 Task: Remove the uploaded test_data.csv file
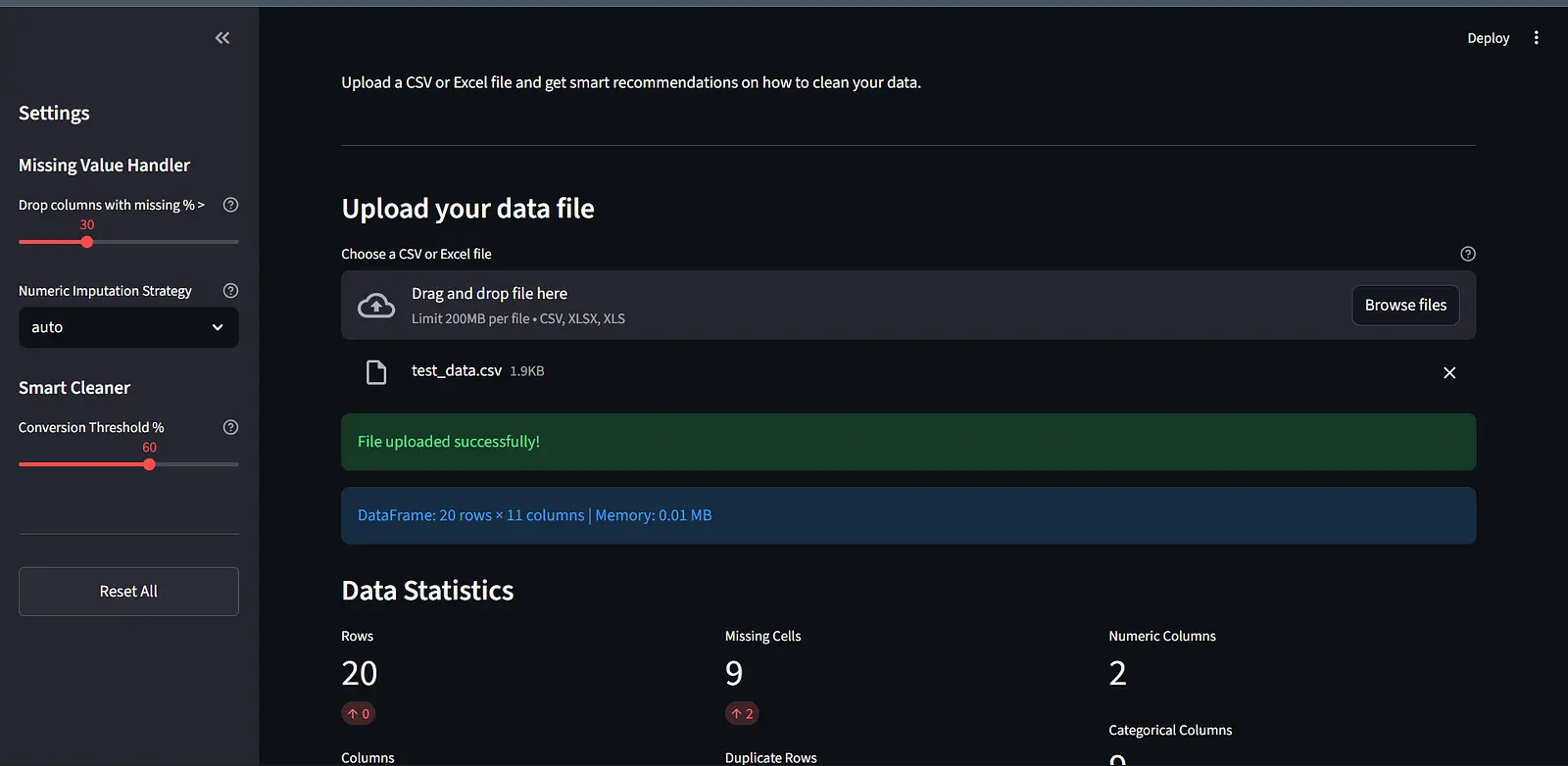(x=1449, y=372)
